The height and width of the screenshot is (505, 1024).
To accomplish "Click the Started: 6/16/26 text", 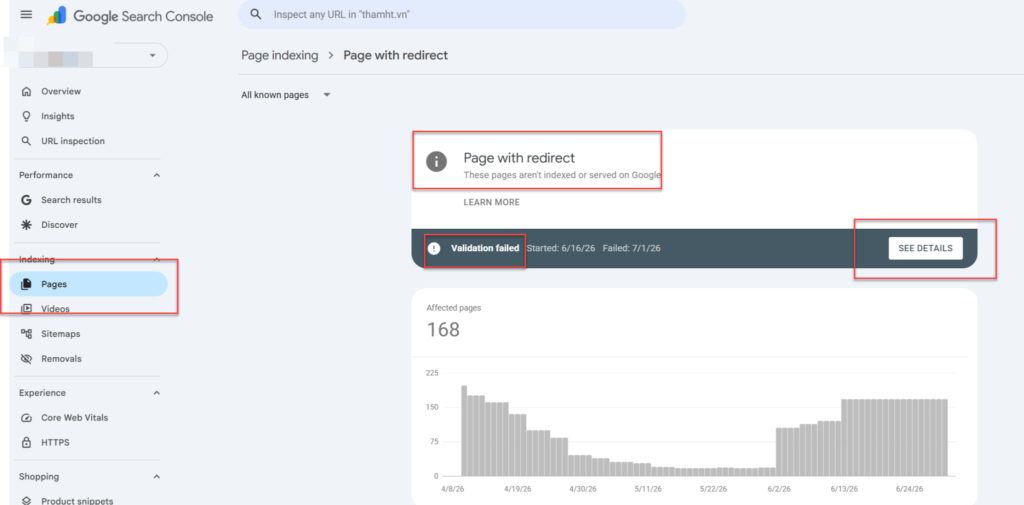I will coord(561,248).
